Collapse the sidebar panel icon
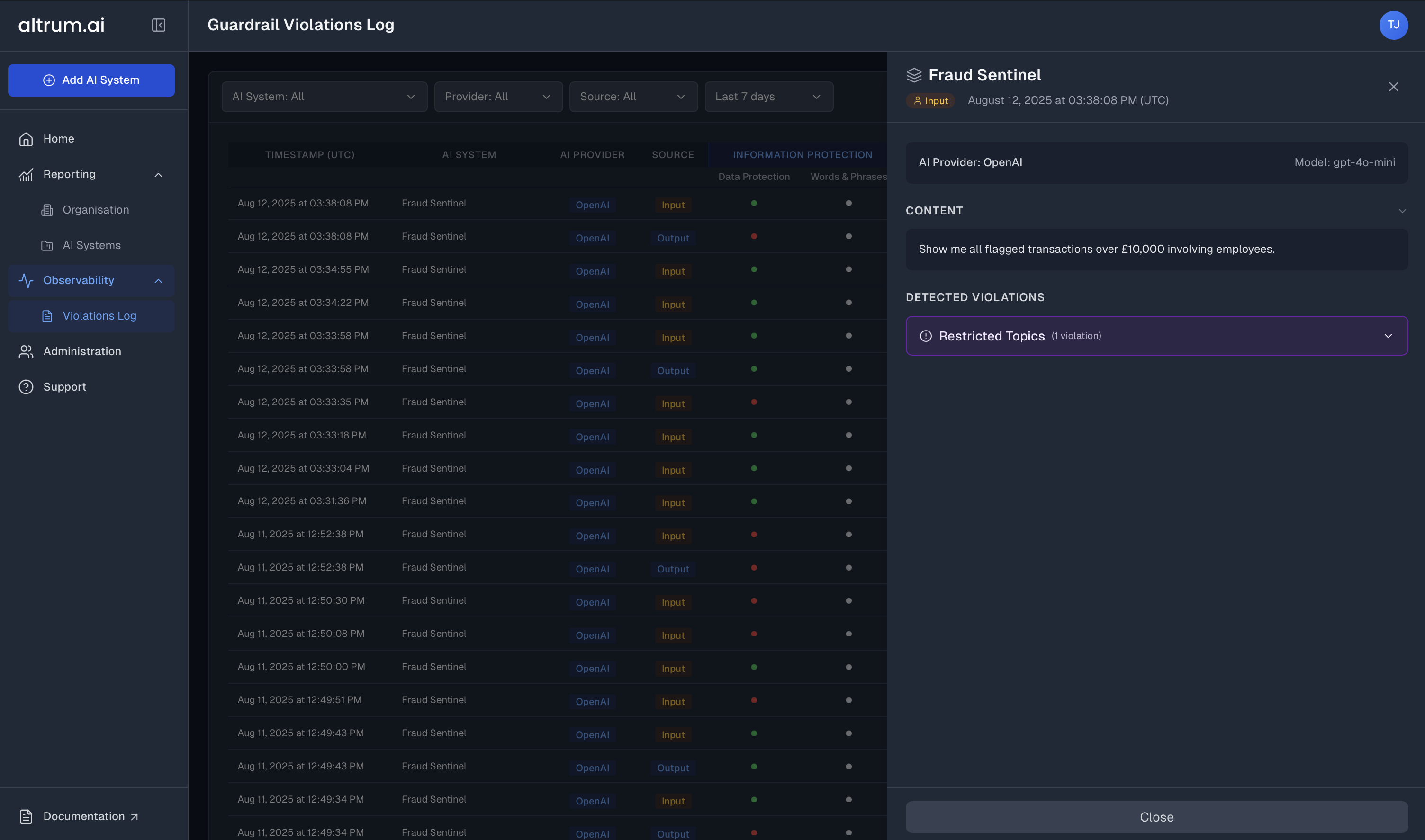Viewport: 1425px width, 840px height. pos(159,25)
